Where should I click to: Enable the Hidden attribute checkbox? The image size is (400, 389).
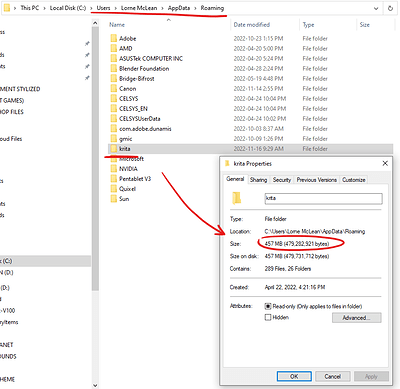pos(268,317)
